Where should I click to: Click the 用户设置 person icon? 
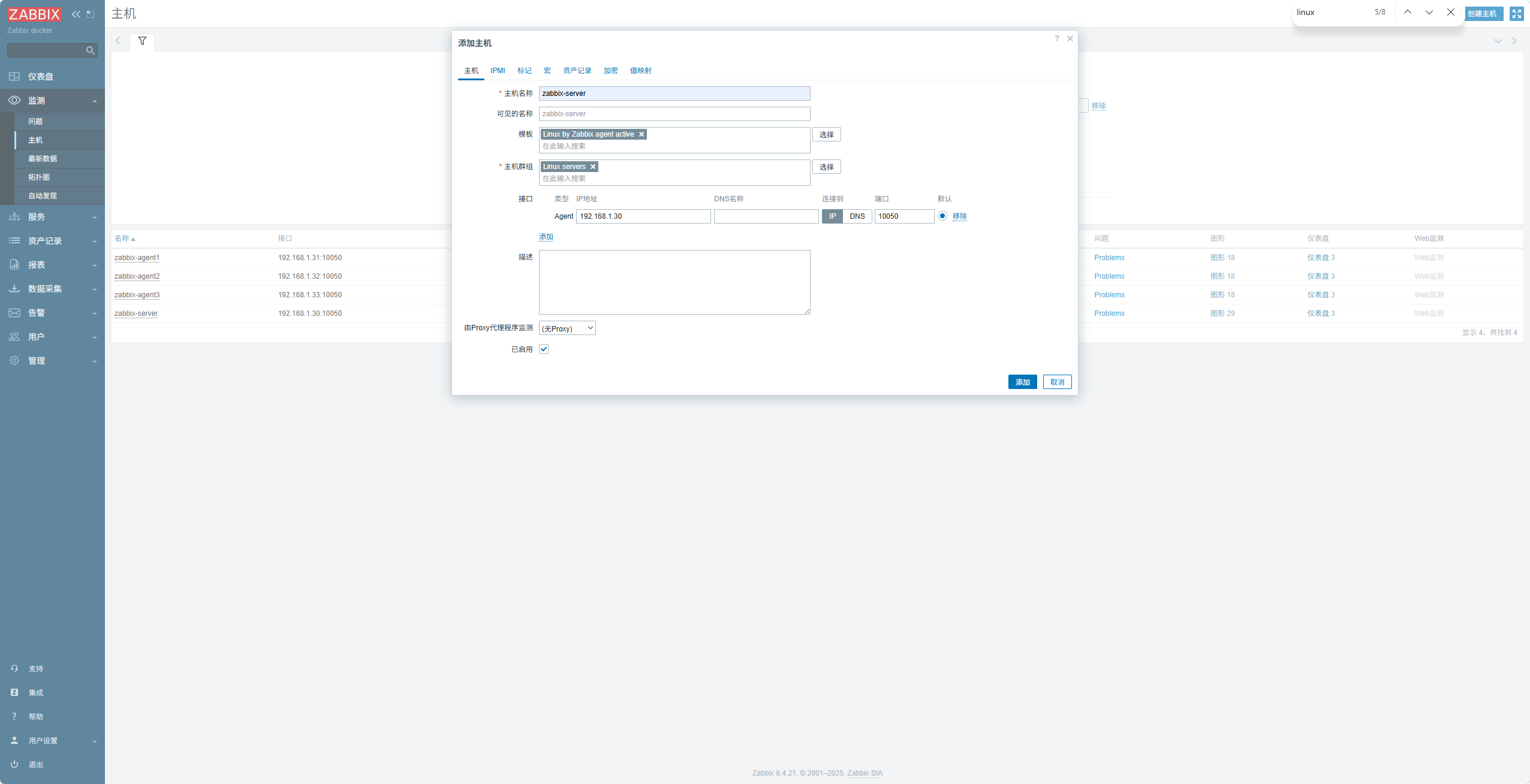tap(14, 741)
